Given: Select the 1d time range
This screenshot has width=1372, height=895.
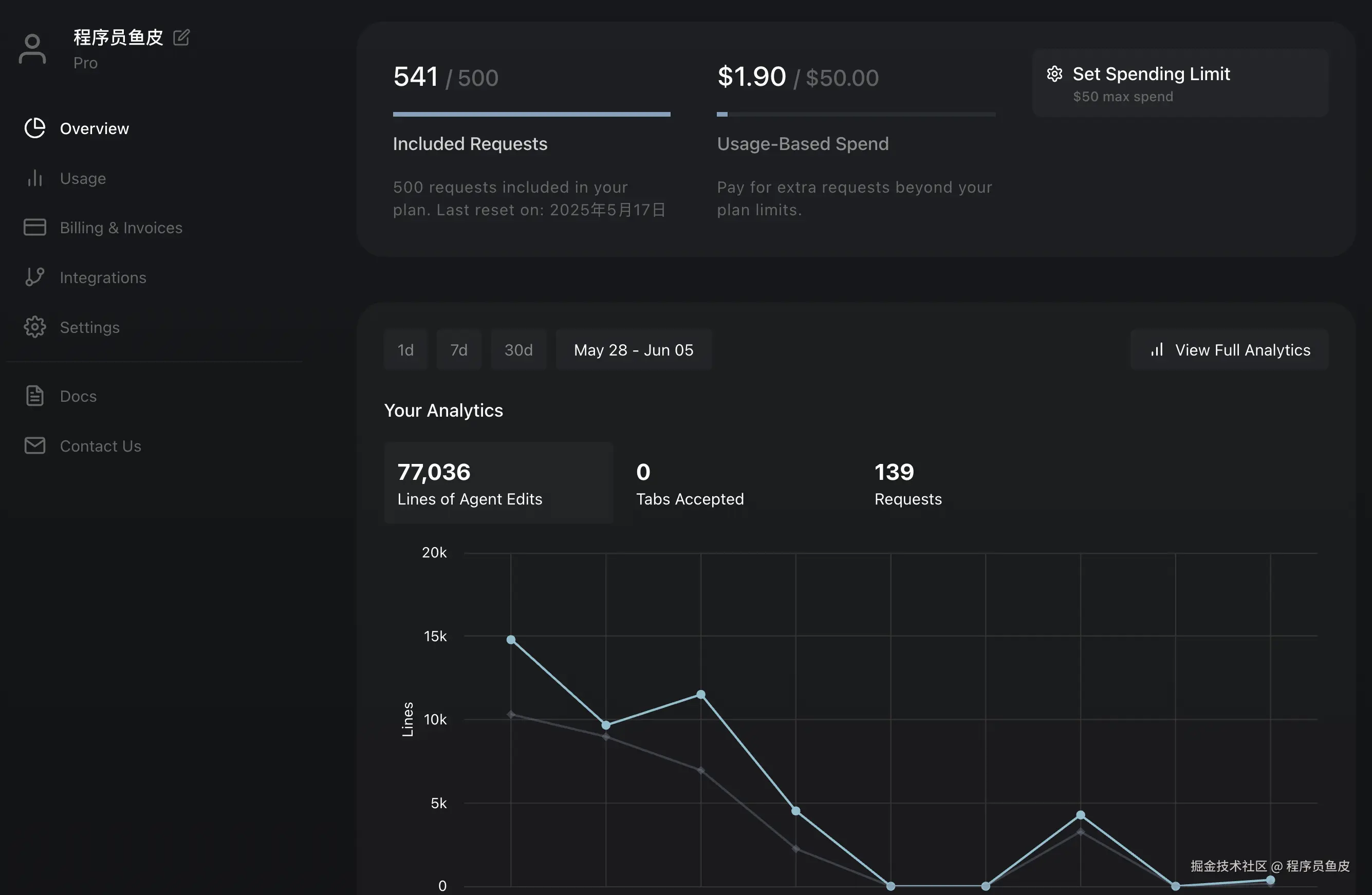Looking at the screenshot, I should [405, 350].
